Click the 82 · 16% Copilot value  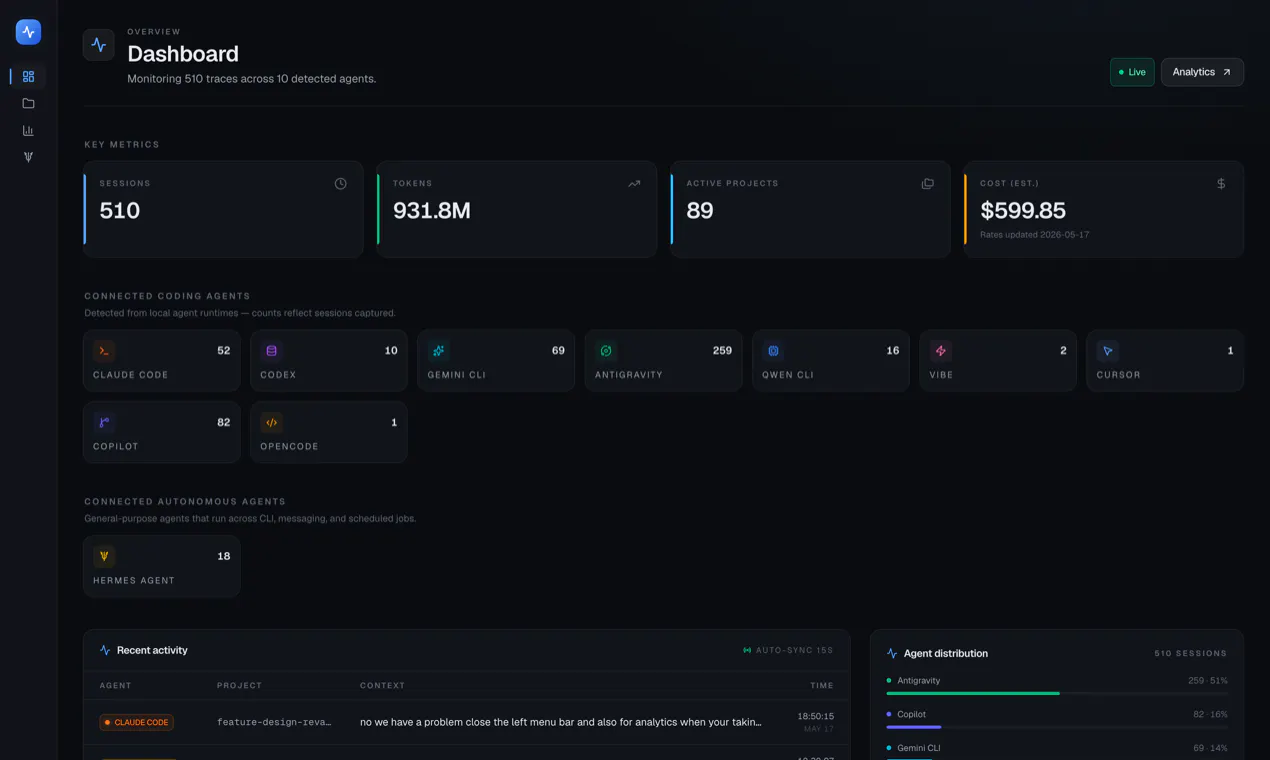(1210, 714)
